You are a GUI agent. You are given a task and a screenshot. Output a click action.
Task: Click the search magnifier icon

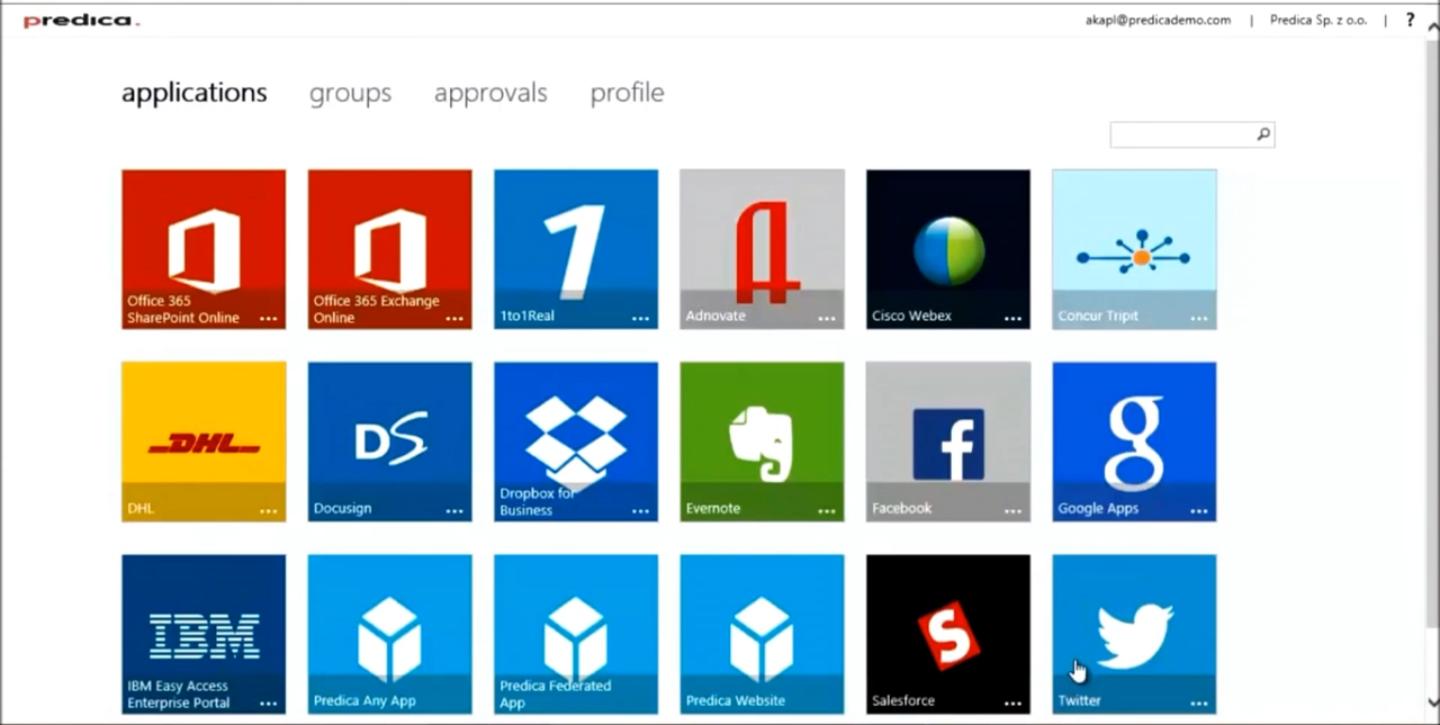point(1263,134)
